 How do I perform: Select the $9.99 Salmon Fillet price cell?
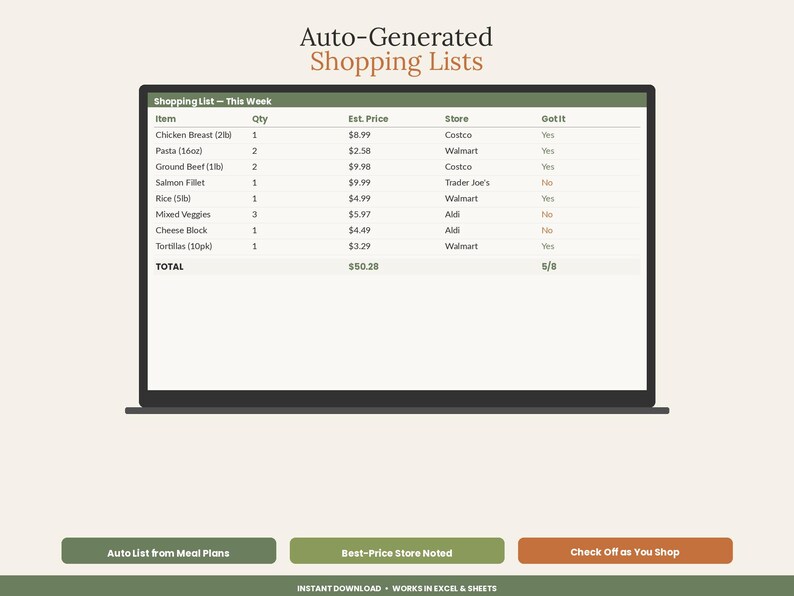pyautogui.click(x=360, y=183)
